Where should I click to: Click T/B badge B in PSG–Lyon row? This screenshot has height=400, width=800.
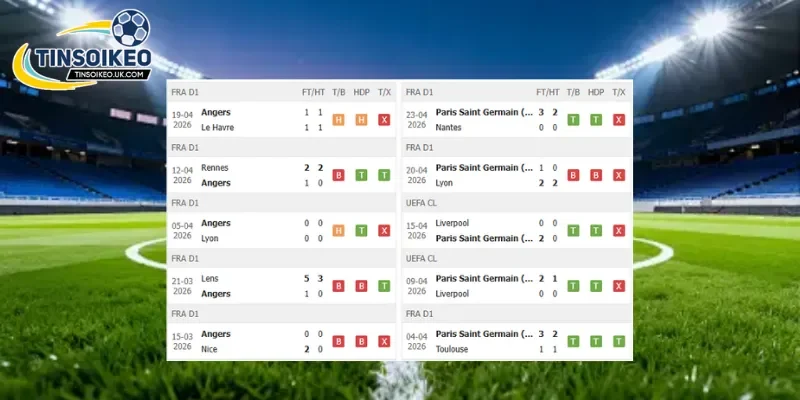(x=573, y=176)
